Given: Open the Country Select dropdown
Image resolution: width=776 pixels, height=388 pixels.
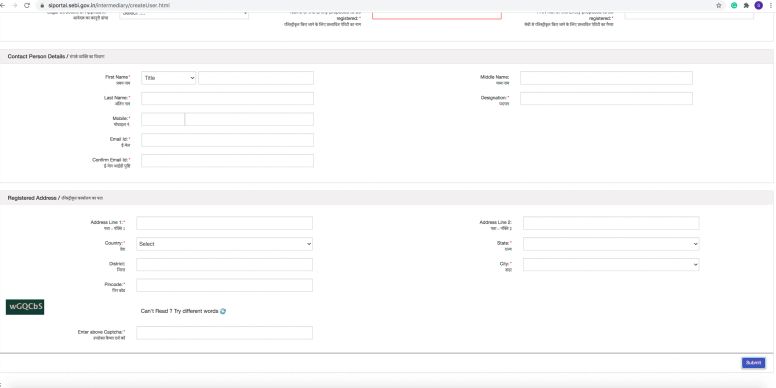Looking at the screenshot, I should coord(224,244).
